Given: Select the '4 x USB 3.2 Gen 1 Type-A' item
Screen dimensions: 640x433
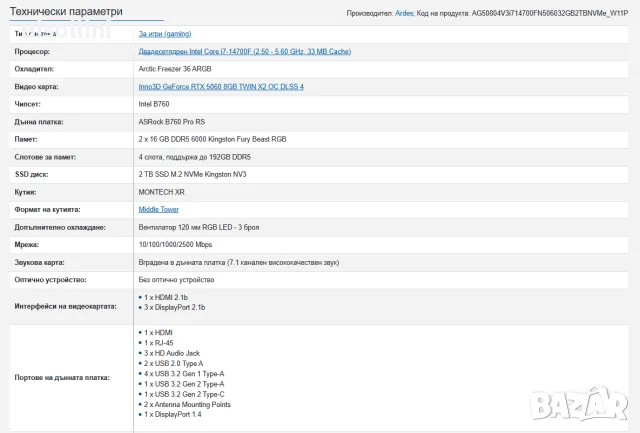Looking at the screenshot, I should [184, 373].
